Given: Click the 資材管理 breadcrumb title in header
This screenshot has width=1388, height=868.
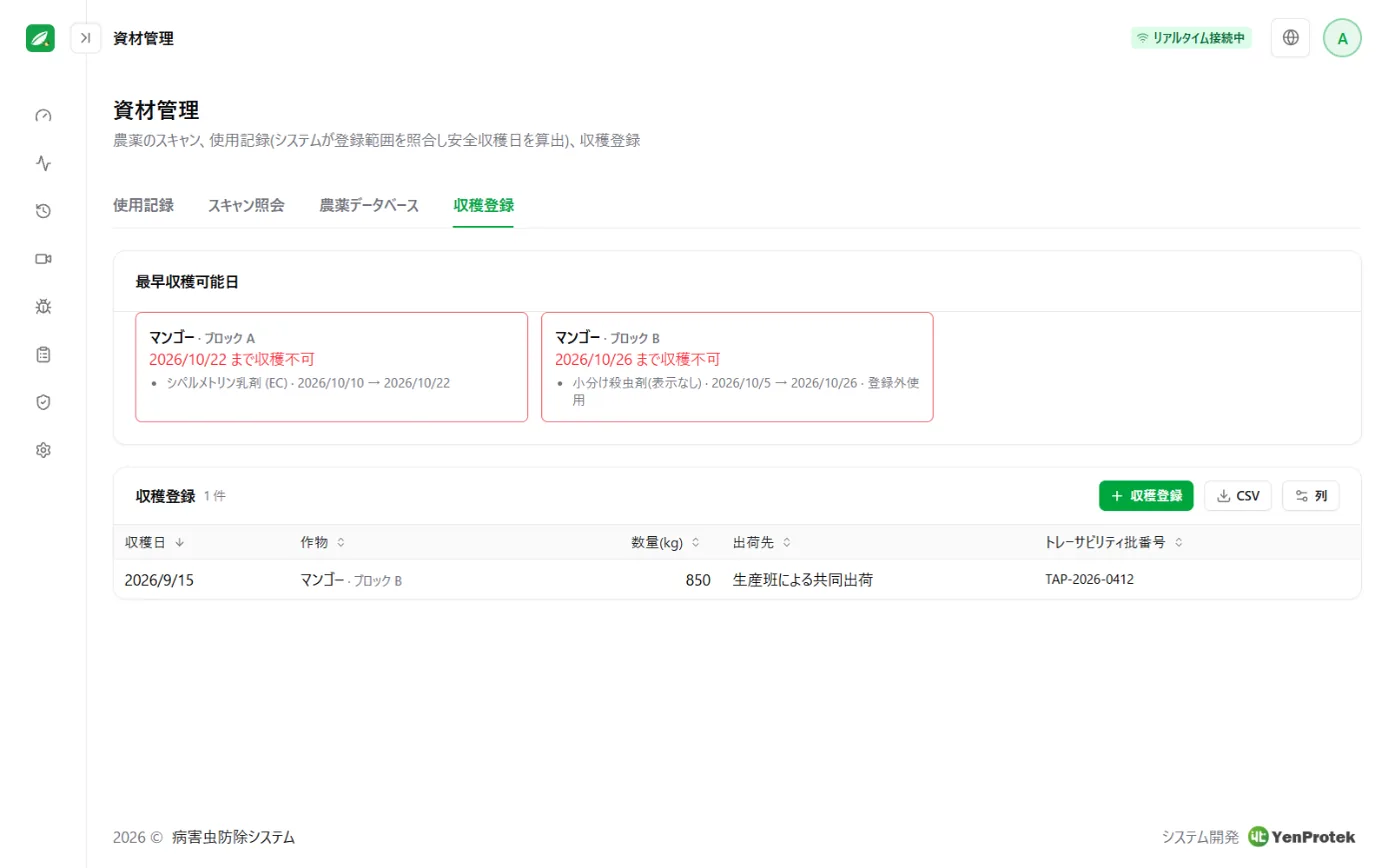Looking at the screenshot, I should pyautogui.click(x=143, y=38).
